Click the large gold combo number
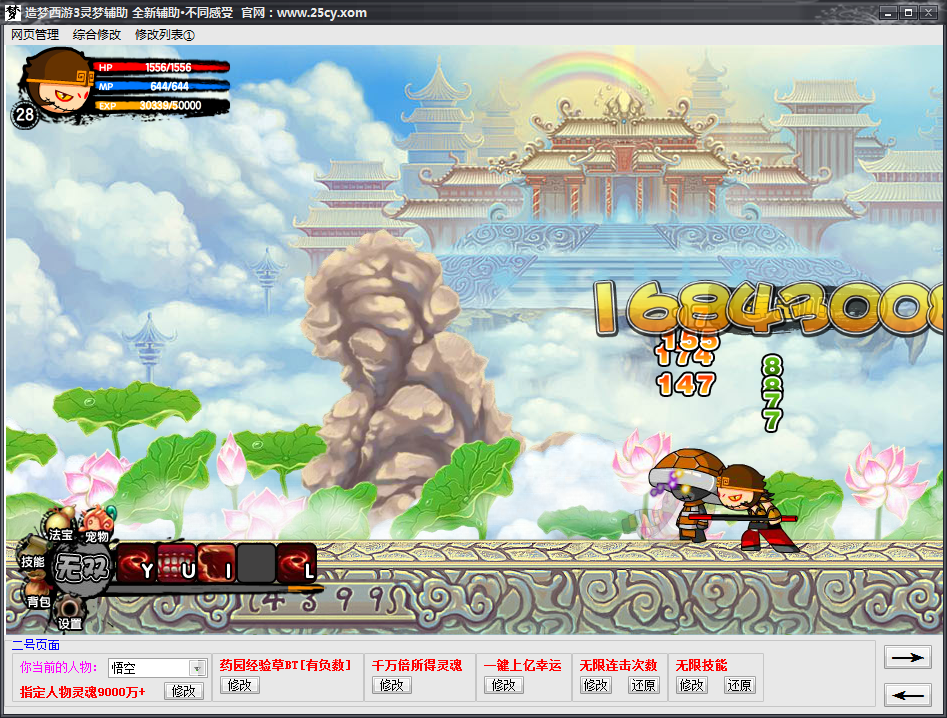Screen dimensions: 947x718 click(767, 309)
